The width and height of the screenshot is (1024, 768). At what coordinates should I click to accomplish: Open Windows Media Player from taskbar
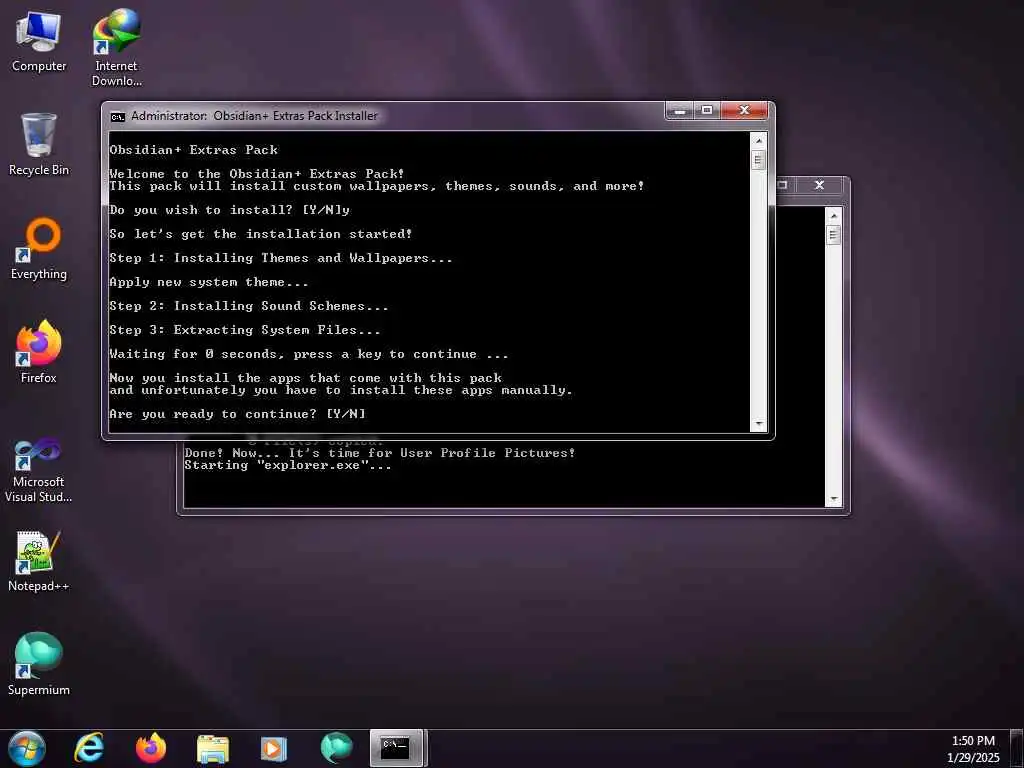(x=274, y=748)
